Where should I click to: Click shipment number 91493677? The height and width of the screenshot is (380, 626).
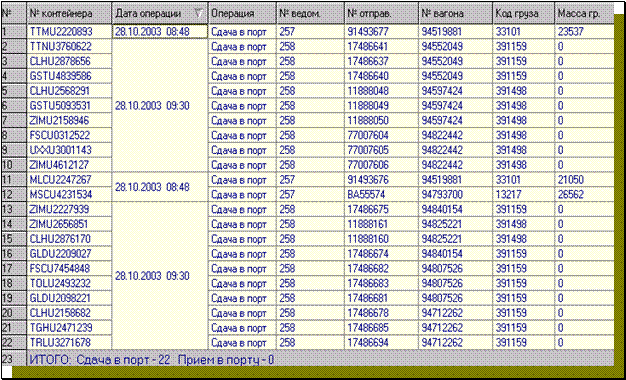click(x=368, y=32)
